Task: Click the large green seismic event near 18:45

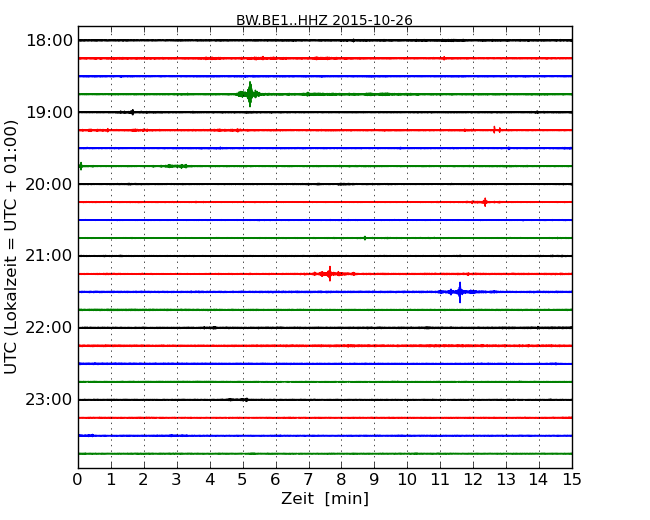Action: point(250,94)
